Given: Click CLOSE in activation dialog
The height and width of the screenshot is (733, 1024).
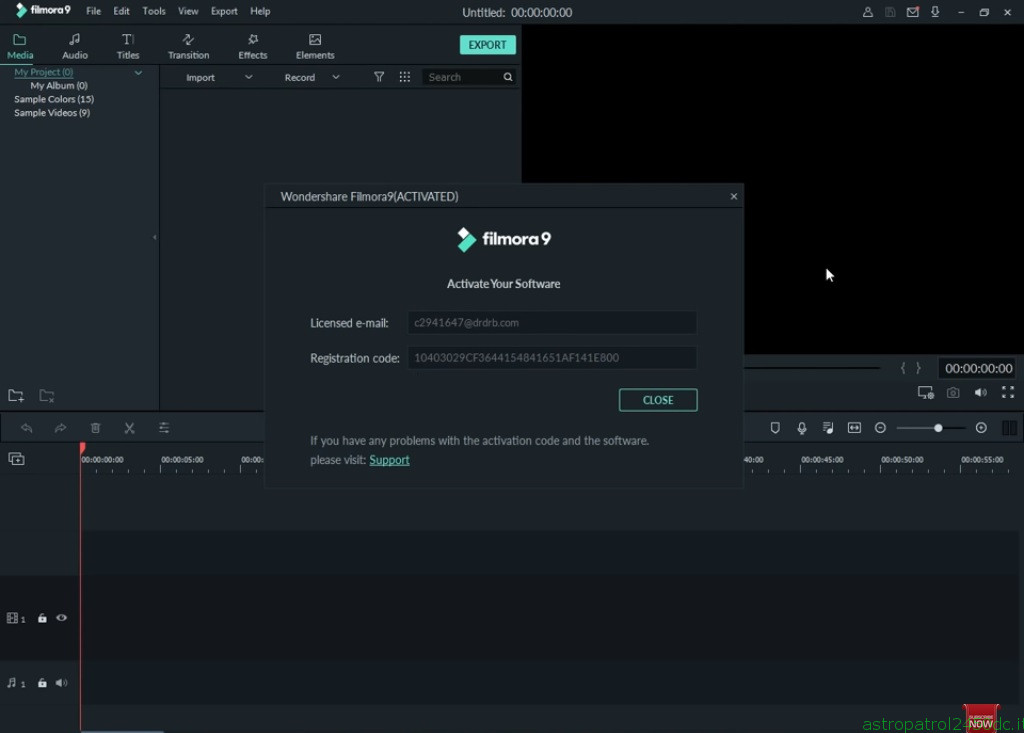Looking at the screenshot, I should click(x=658, y=400).
